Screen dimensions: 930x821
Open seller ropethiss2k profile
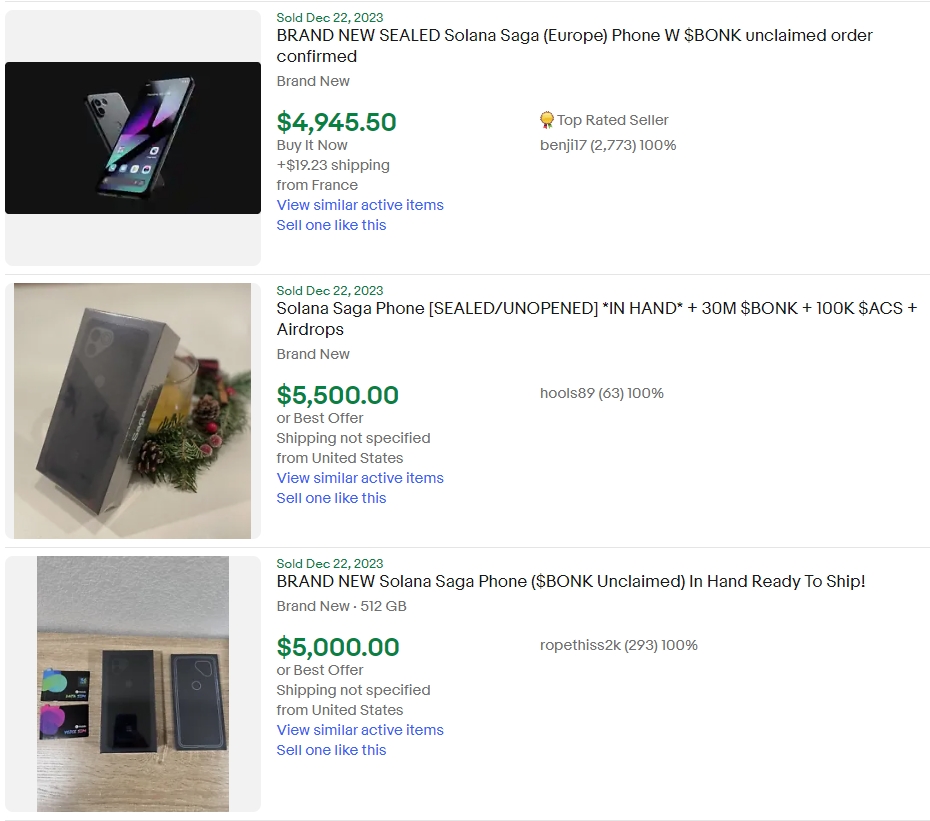click(580, 645)
